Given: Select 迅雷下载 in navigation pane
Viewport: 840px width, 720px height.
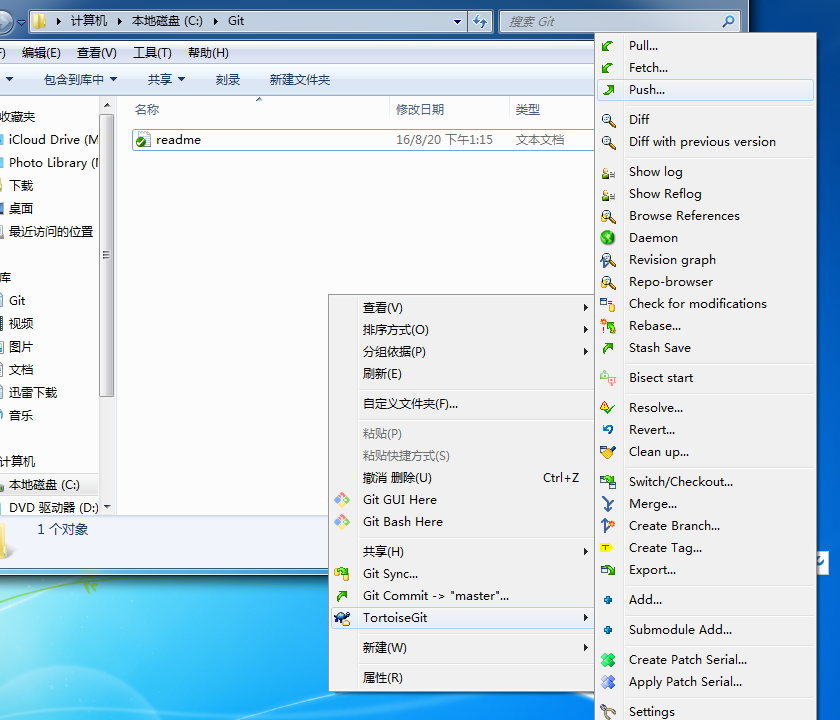Looking at the screenshot, I should [x=33, y=393].
